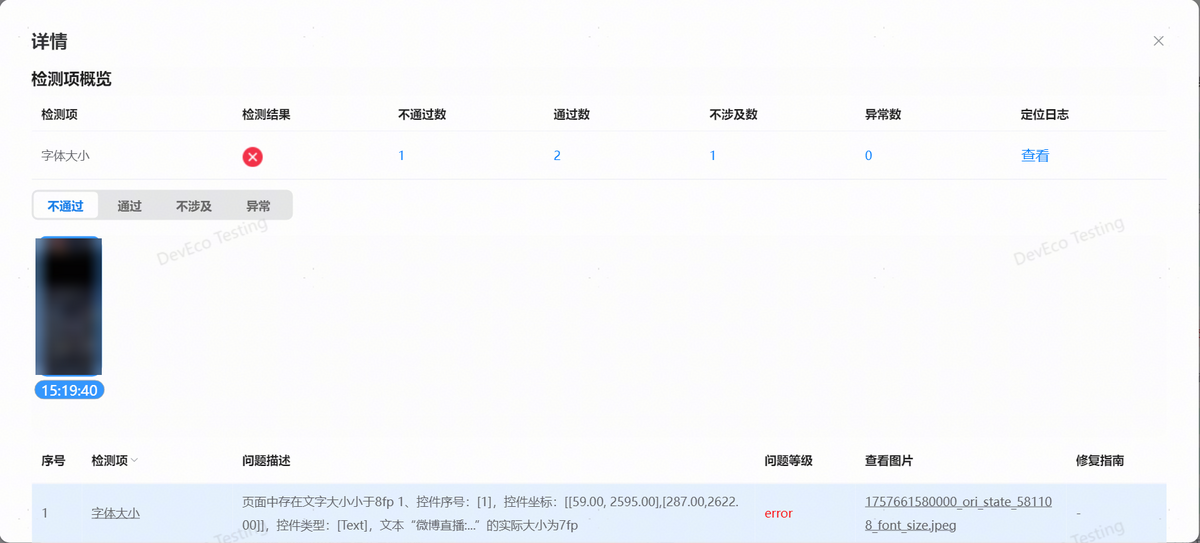Viewport: 1200px width, 543px height.
Task: Switch to the 不涉及 tab
Action: pyautogui.click(x=194, y=206)
